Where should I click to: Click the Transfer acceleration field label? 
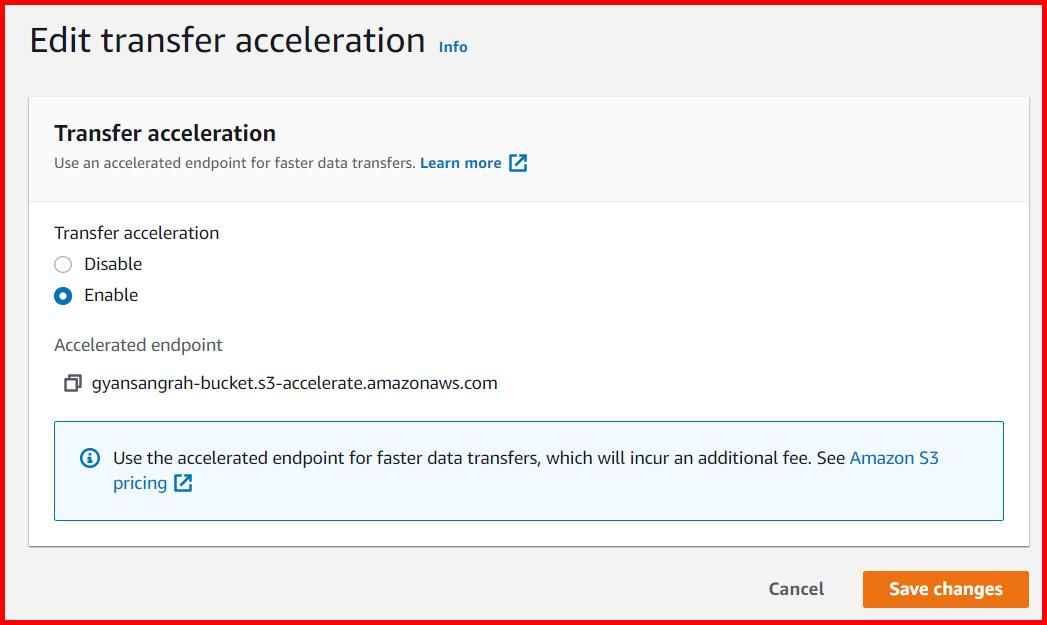point(136,232)
